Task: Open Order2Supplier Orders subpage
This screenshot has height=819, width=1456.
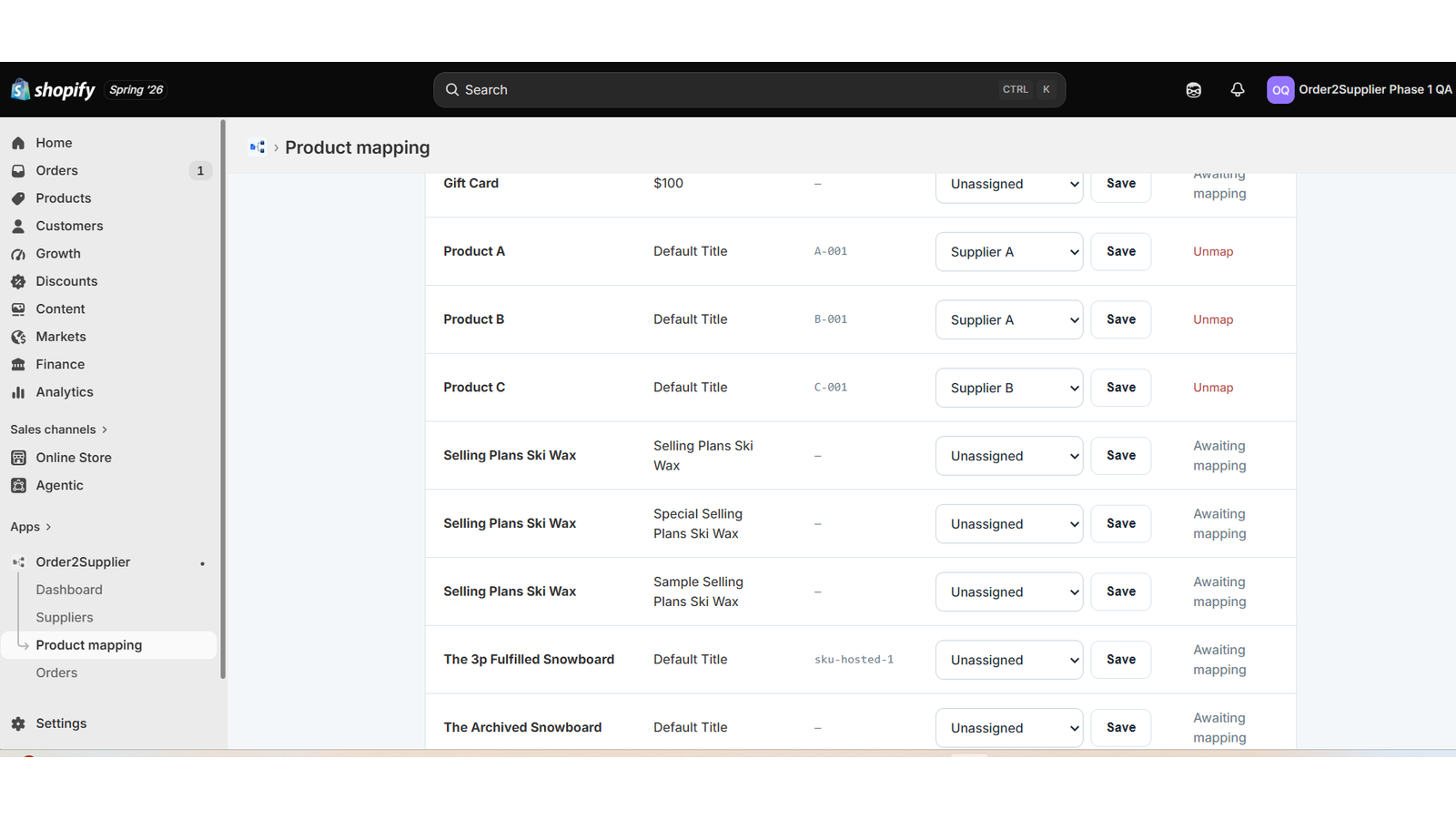Action: click(56, 673)
